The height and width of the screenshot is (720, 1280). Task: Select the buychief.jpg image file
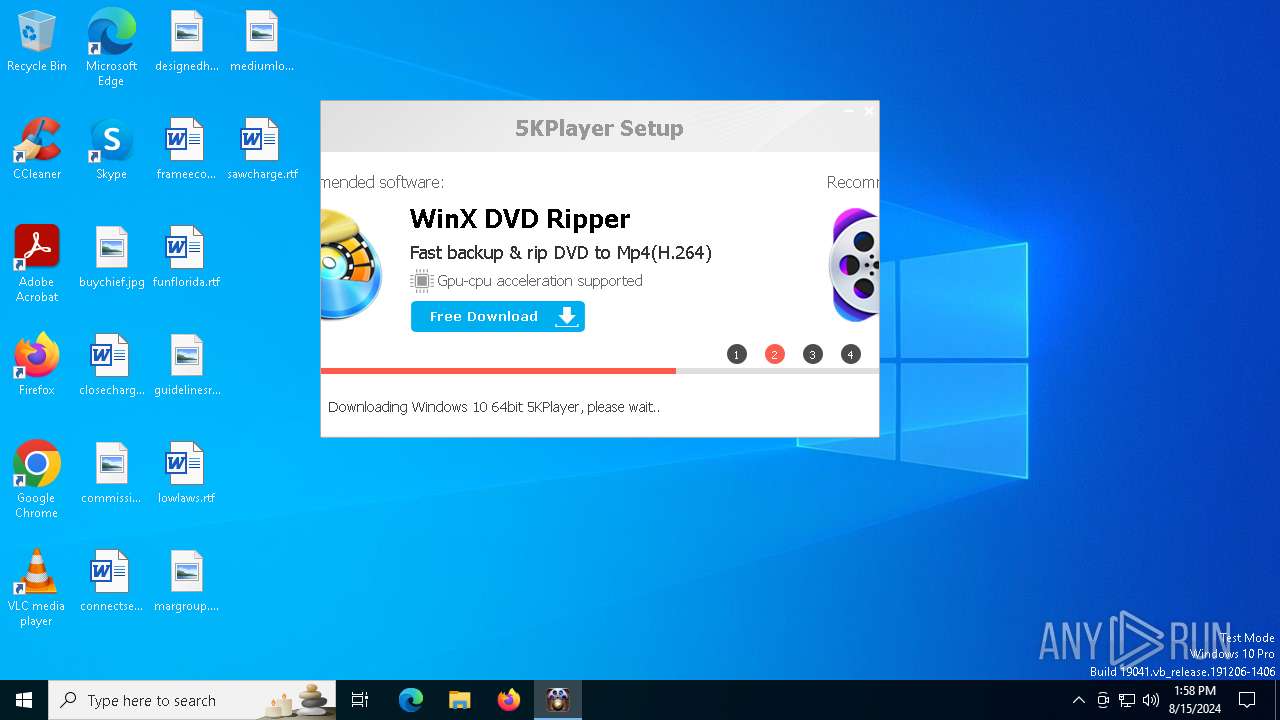tap(111, 258)
